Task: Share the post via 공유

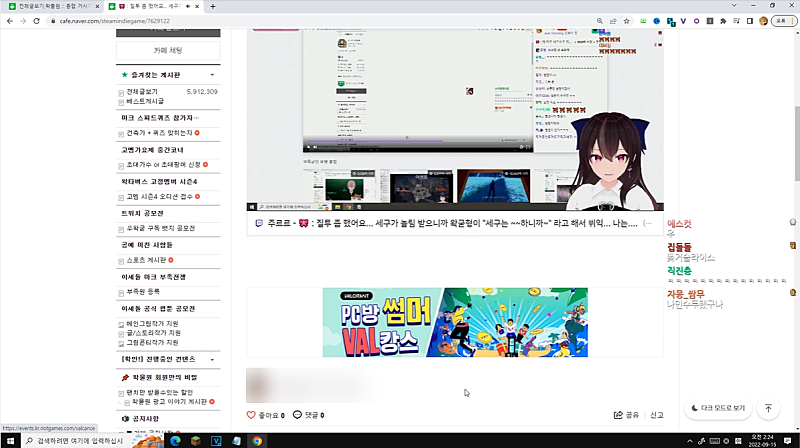Action: [x=626, y=415]
